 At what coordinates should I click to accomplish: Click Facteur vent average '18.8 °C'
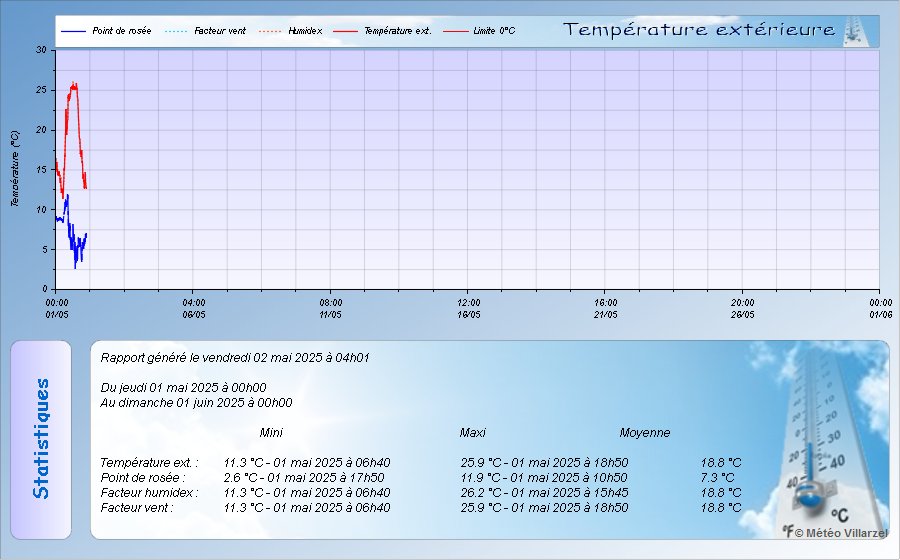721,507
